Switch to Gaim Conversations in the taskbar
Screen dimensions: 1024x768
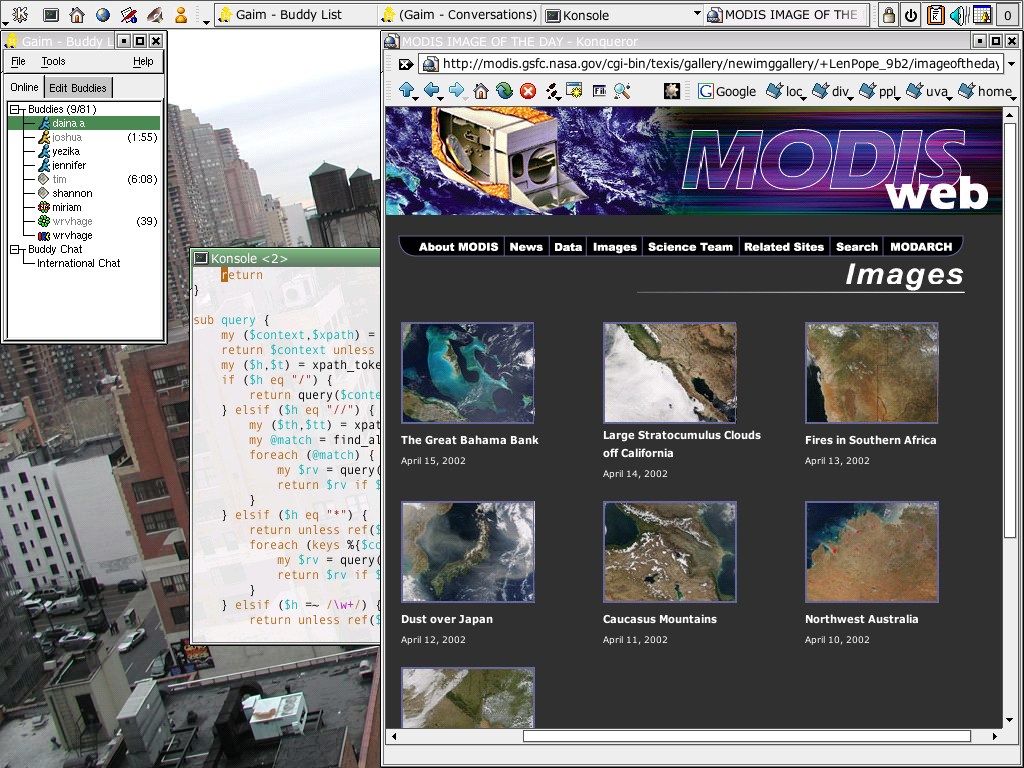[x=460, y=14]
